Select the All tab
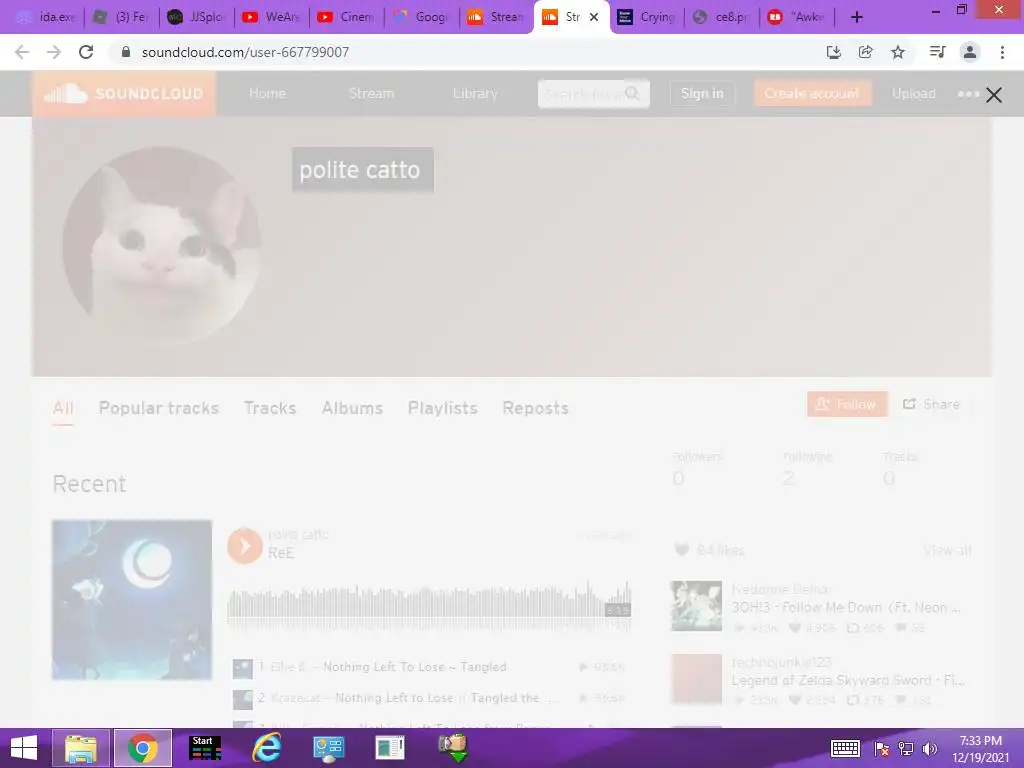Screen dimensions: 1024x768 pyautogui.click(x=63, y=408)
